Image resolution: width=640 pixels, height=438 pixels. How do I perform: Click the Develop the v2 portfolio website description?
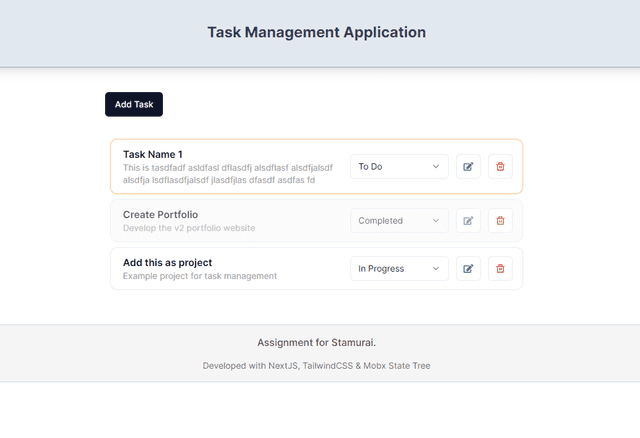pos(189,228)
